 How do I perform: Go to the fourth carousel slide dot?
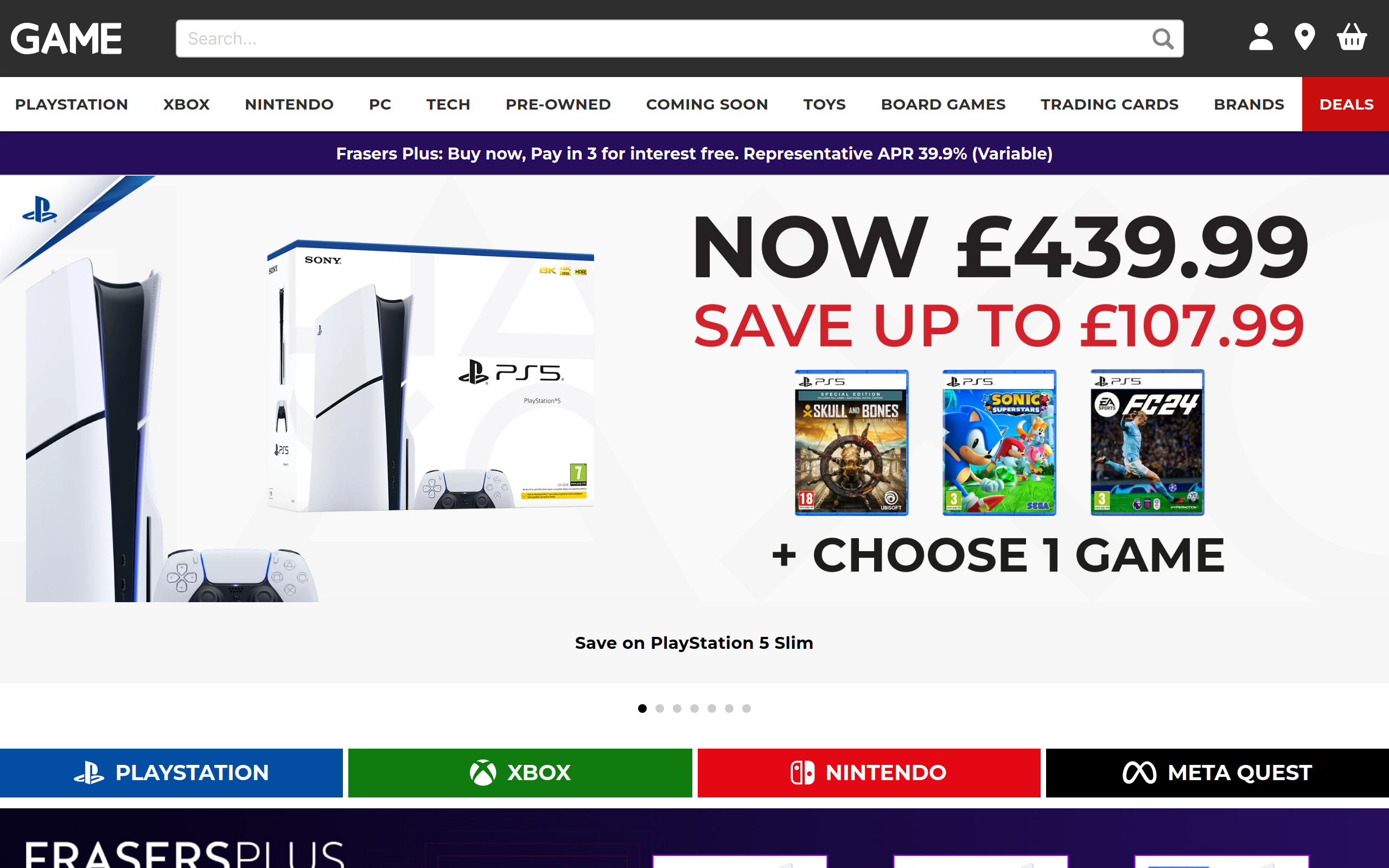point(694,709)
